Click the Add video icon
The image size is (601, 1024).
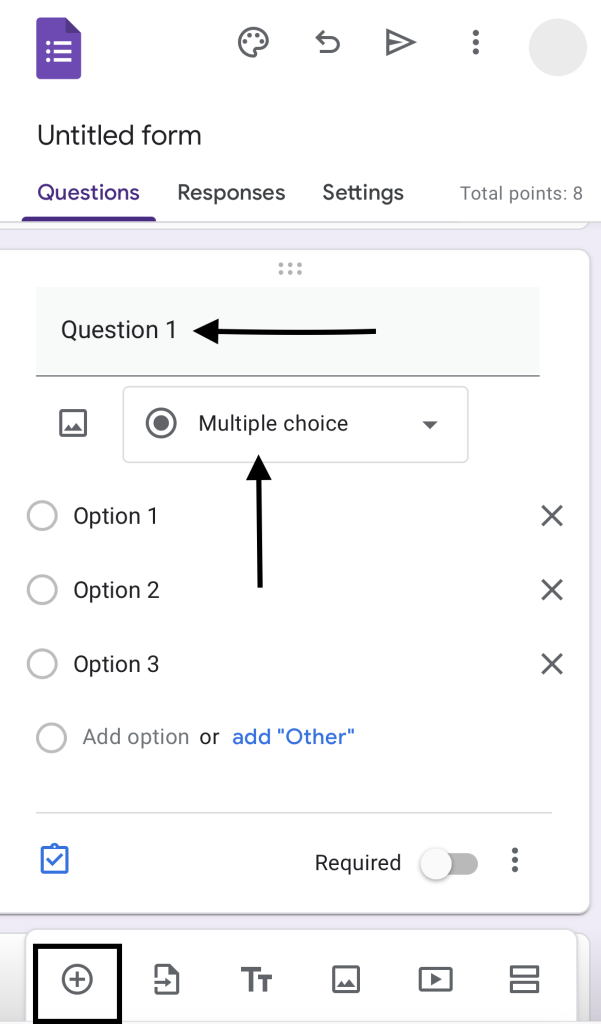[x=435, y=980]
